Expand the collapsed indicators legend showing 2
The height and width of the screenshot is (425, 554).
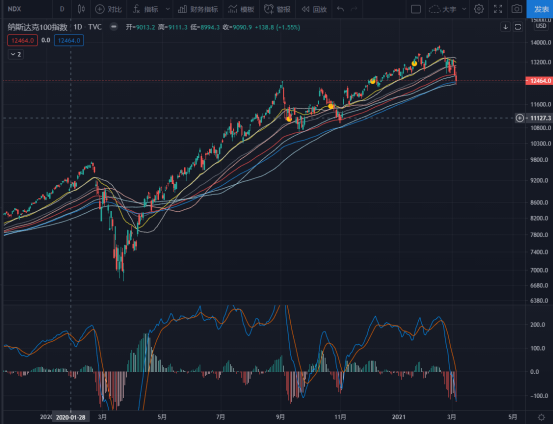tap(16, 54)
